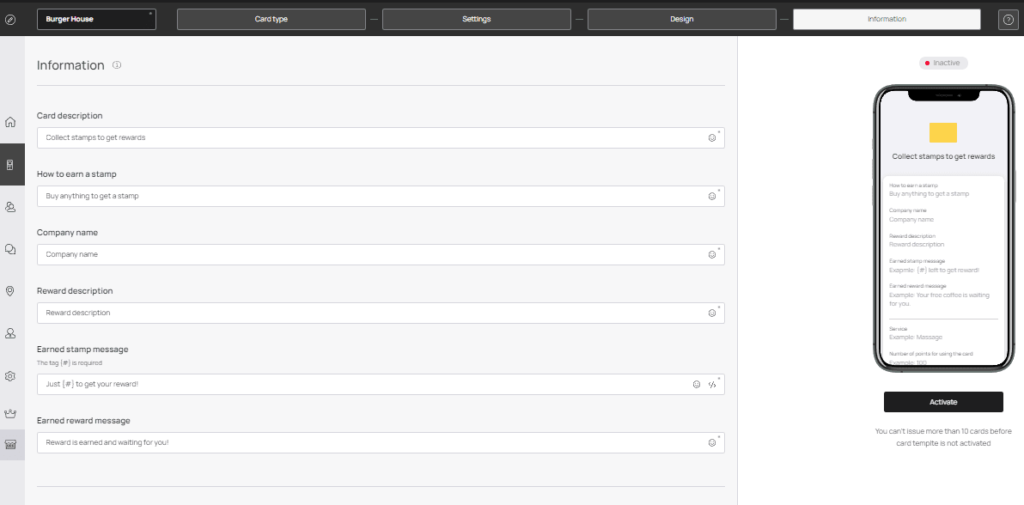Insert tag variable in Earned stamp message
Viewport: 1024px width, 505px height.
point(712,385)
